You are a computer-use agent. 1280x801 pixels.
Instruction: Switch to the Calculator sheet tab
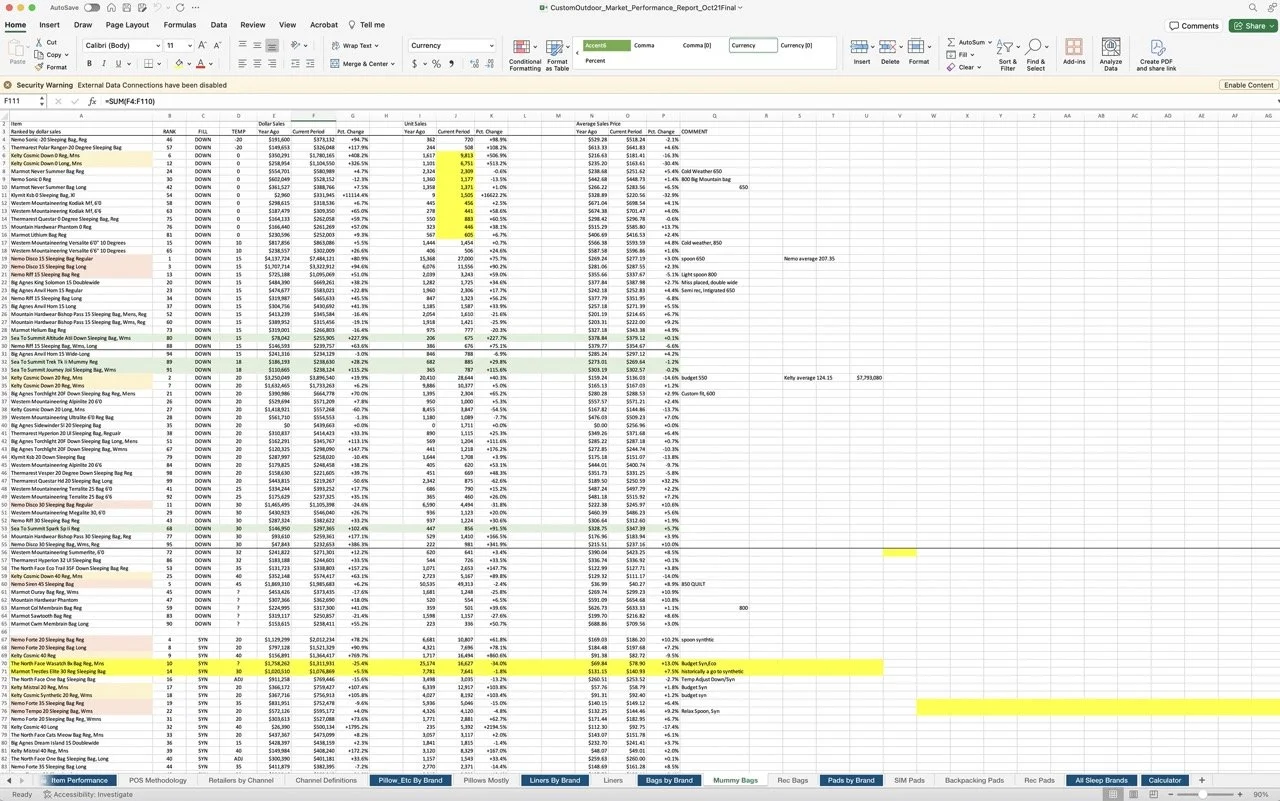tap(1165, 780)
